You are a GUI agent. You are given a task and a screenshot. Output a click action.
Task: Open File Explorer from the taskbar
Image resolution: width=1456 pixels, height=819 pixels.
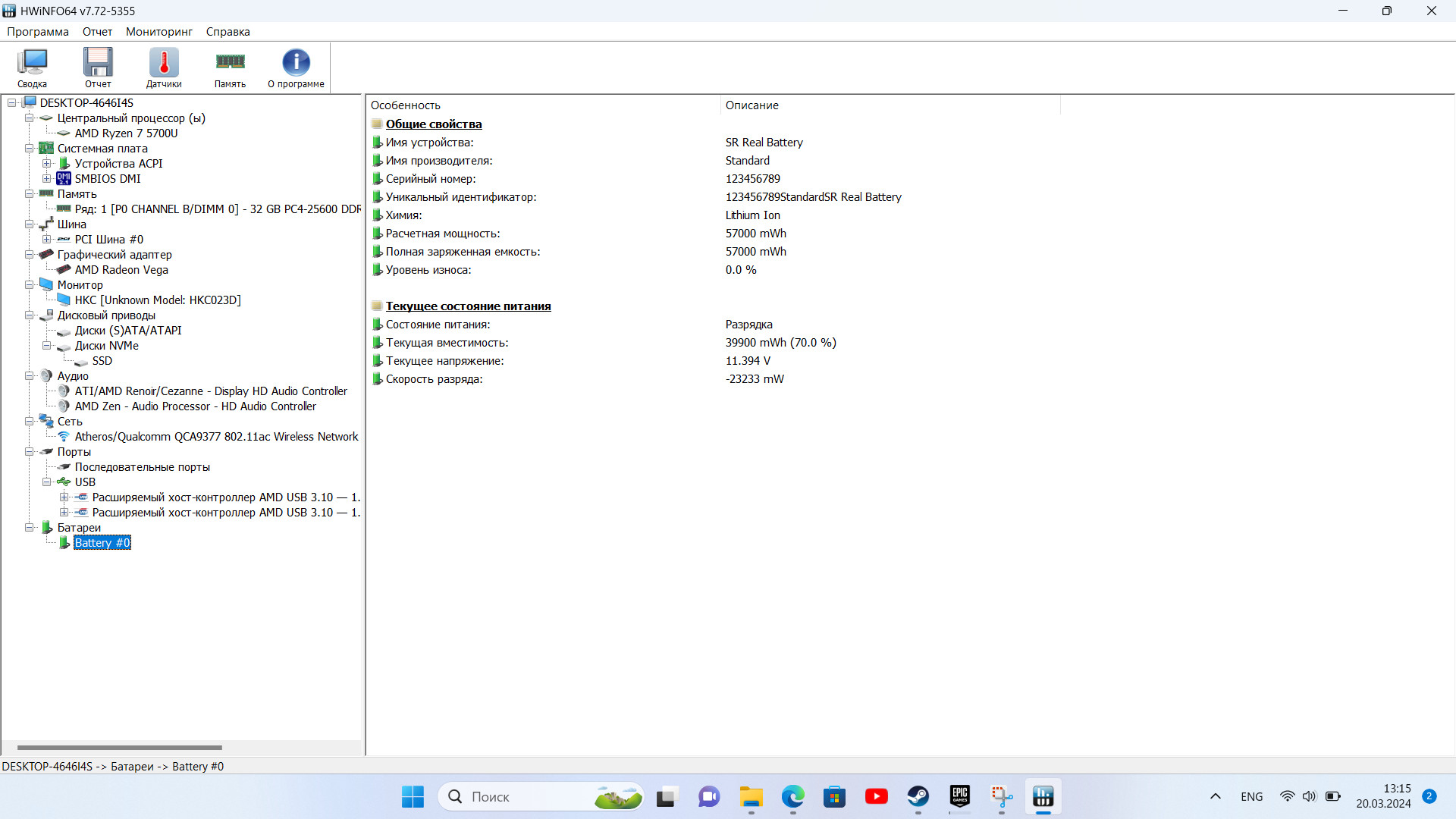752,797
